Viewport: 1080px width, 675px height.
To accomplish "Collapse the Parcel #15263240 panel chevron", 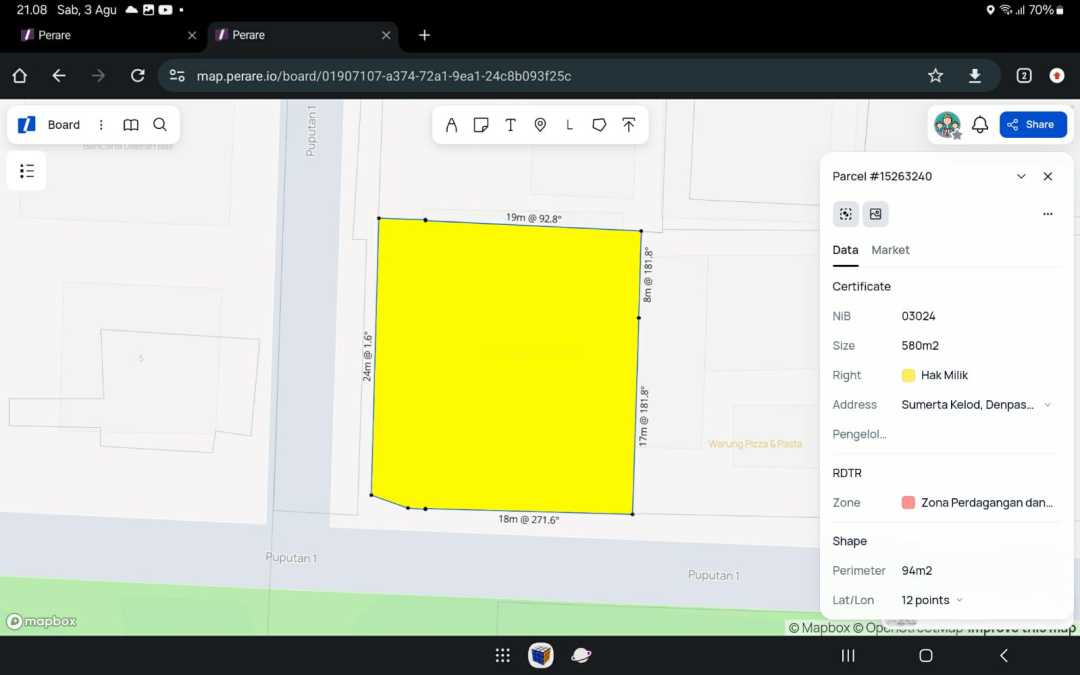I will (x=1021, y=177).
